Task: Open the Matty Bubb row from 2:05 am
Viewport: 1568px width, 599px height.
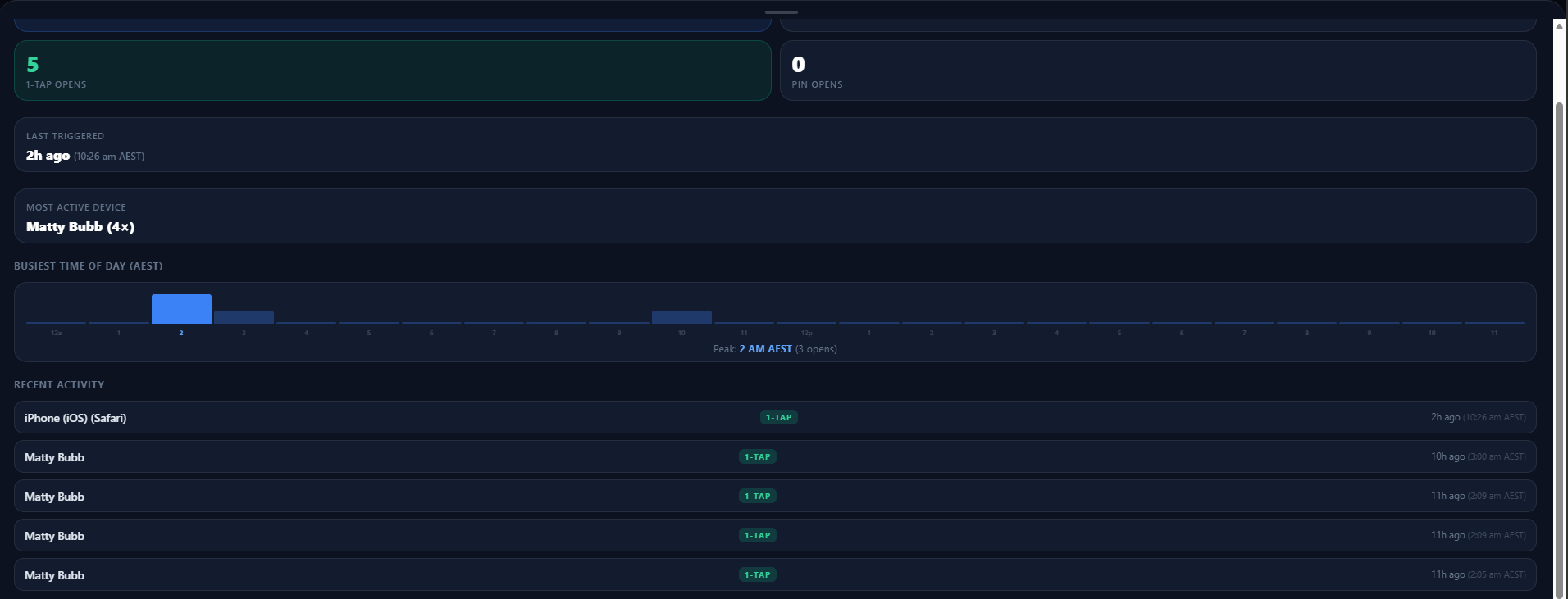Action: coord(775,574)
